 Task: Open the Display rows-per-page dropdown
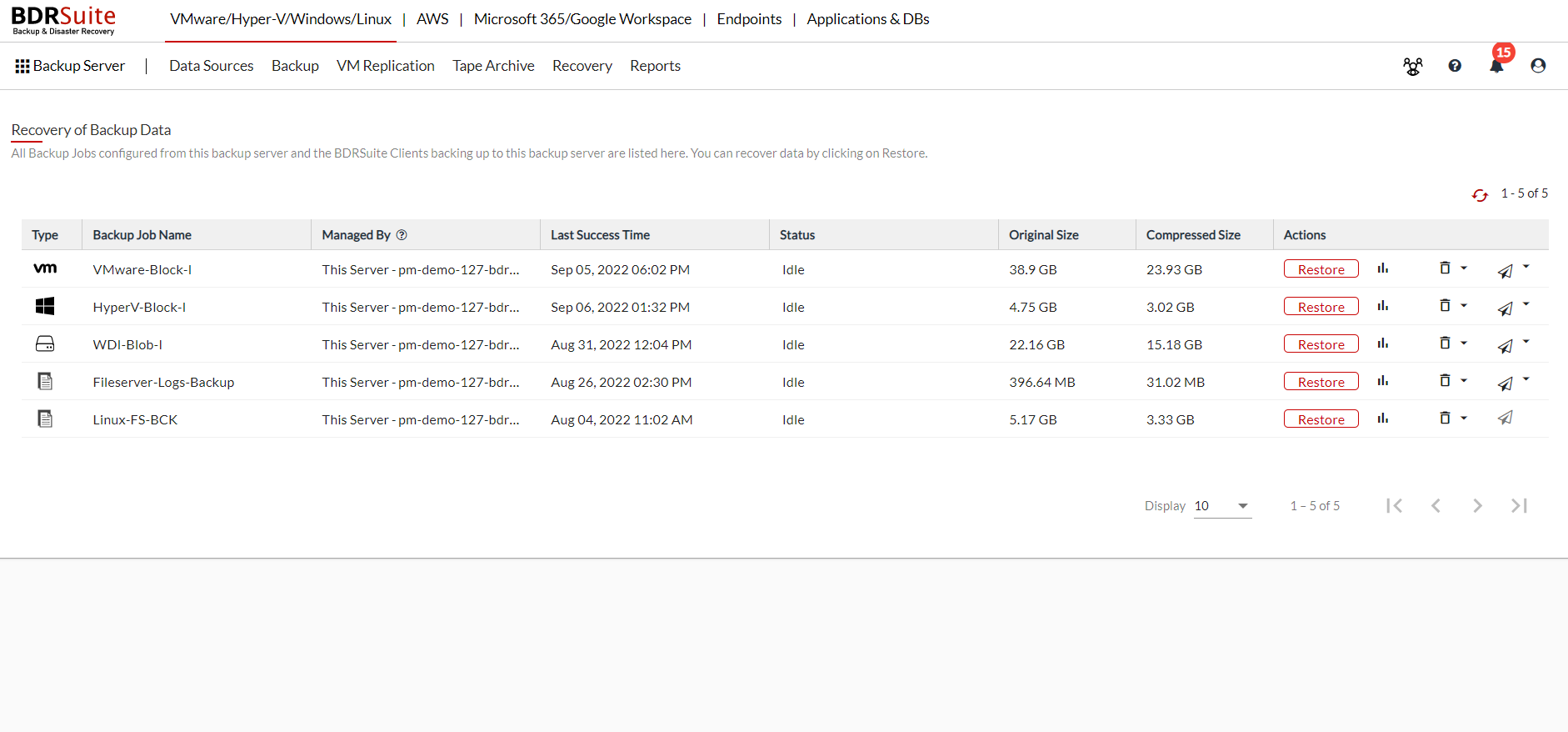tap(1222, 506)
